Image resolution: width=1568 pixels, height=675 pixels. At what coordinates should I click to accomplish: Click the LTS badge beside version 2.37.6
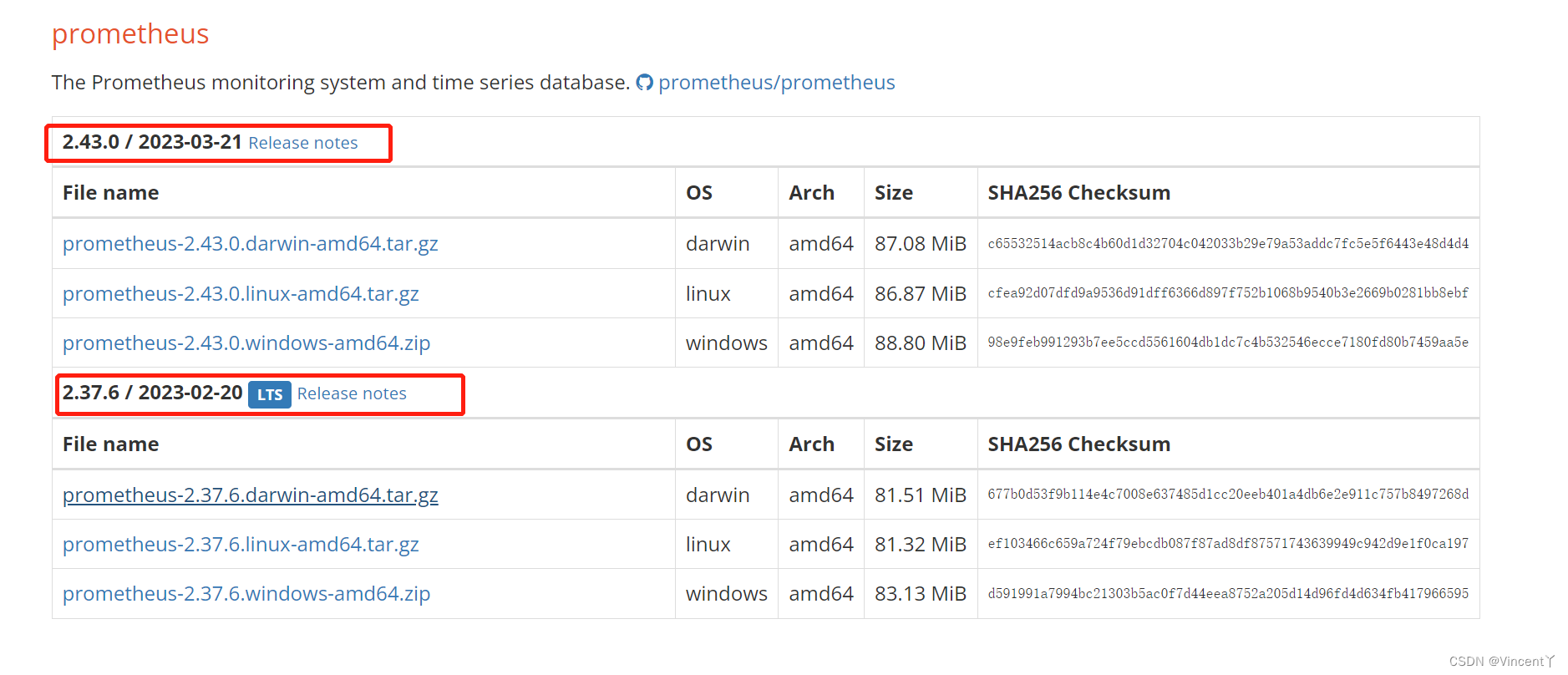click(269, 395)
